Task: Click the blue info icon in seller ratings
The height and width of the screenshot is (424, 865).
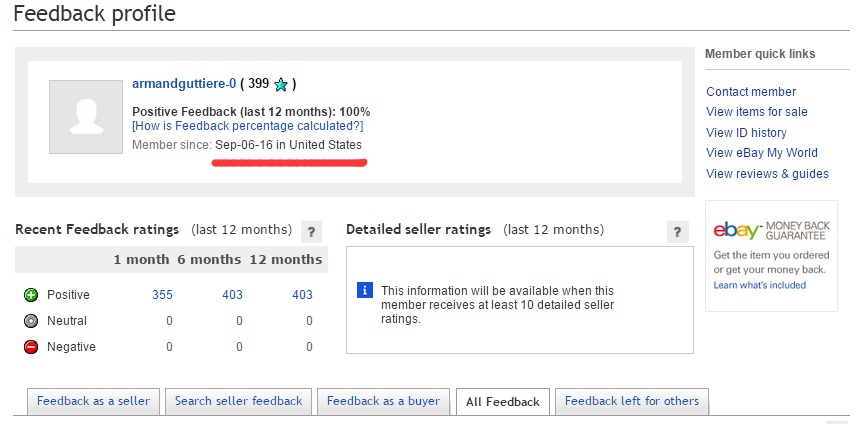Action: coord(365,290)
